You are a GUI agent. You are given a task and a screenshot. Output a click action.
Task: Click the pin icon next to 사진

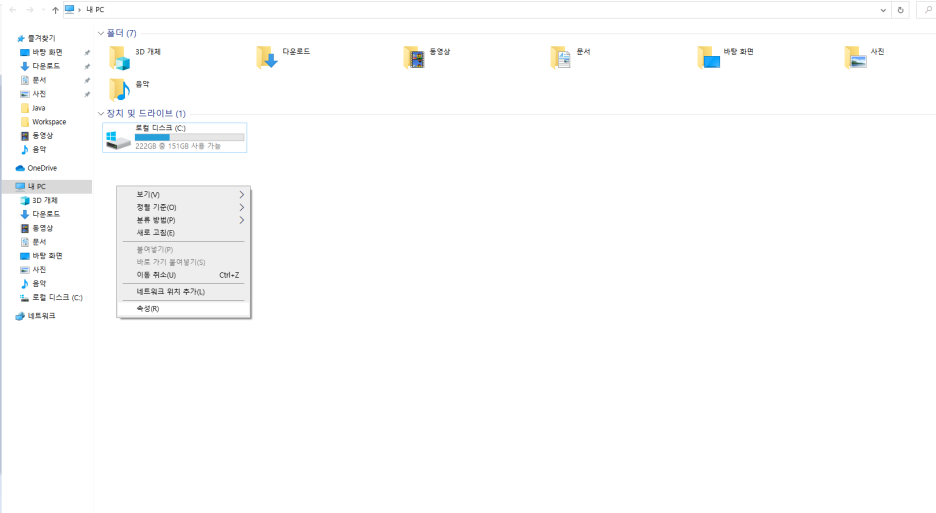(x=87, y=94)
